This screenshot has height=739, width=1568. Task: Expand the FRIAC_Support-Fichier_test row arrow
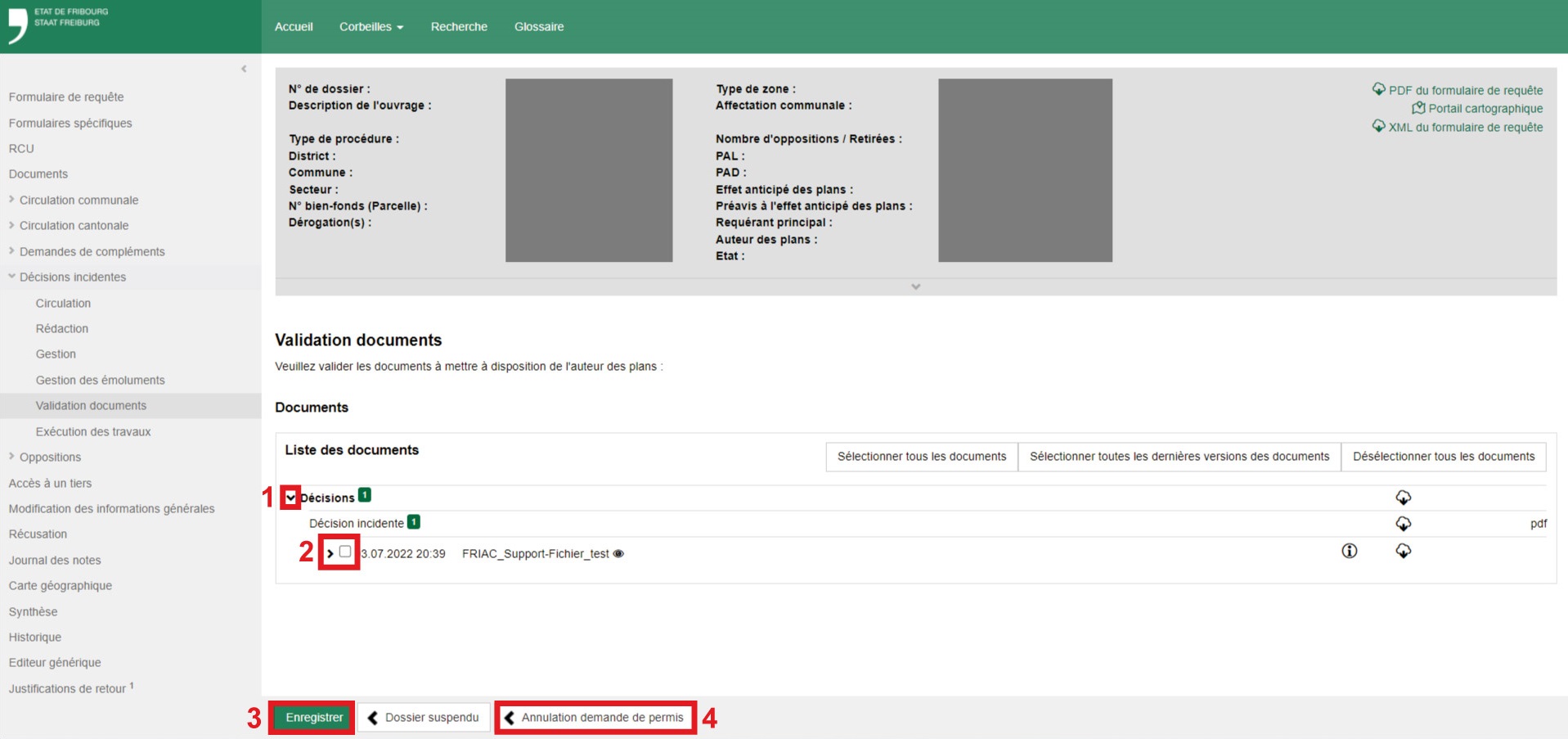pos(330,554)
